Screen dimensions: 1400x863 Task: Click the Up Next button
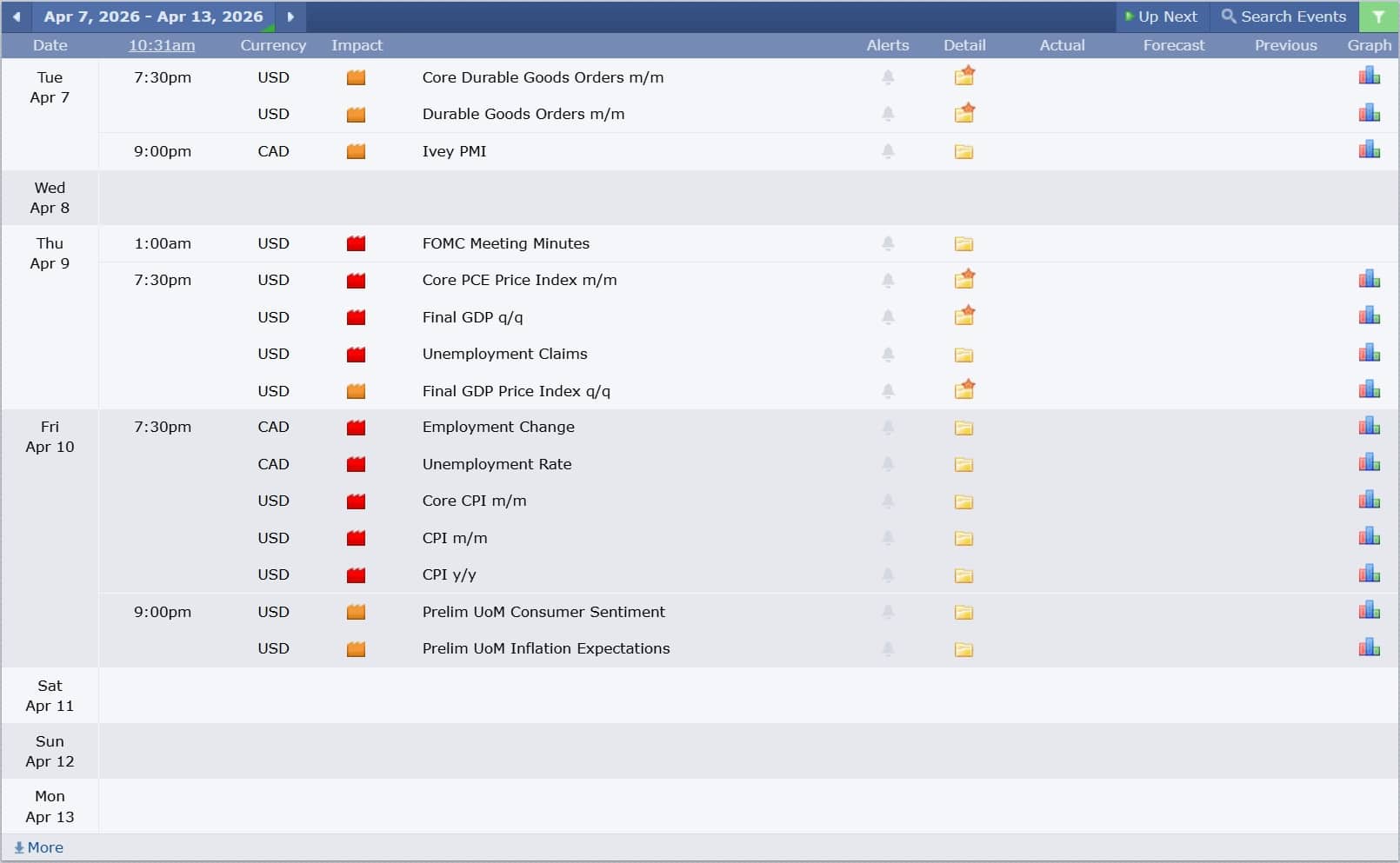click(1161, 17)
